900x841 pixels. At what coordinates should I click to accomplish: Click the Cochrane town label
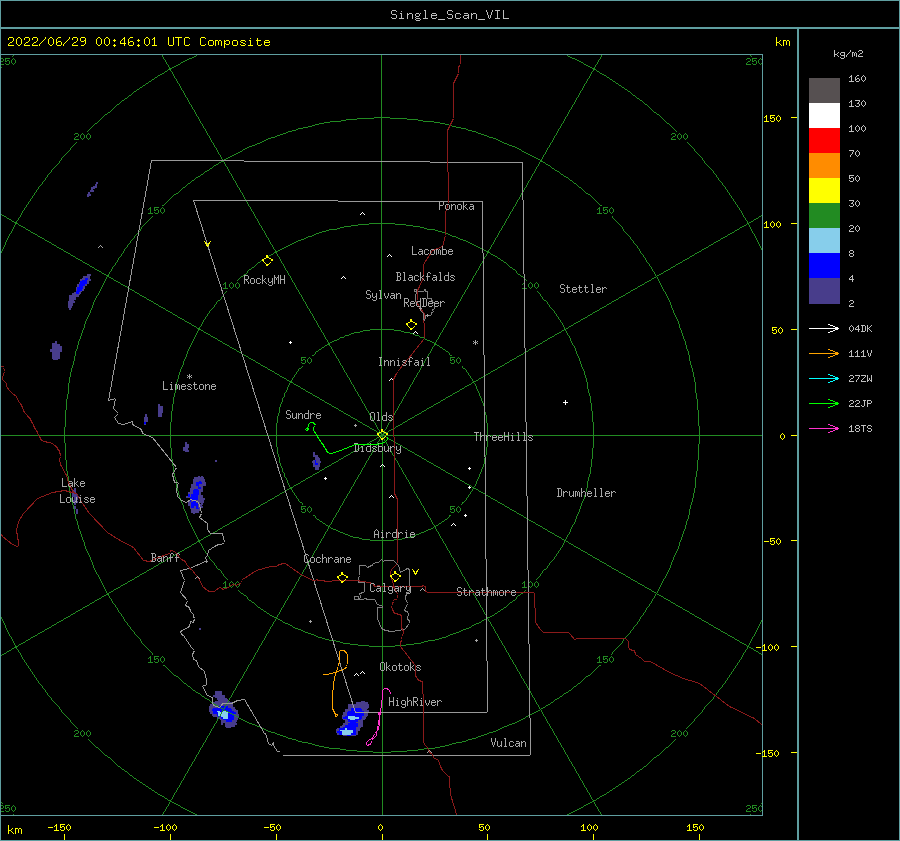pyautogui.click(x=327, y=559)
